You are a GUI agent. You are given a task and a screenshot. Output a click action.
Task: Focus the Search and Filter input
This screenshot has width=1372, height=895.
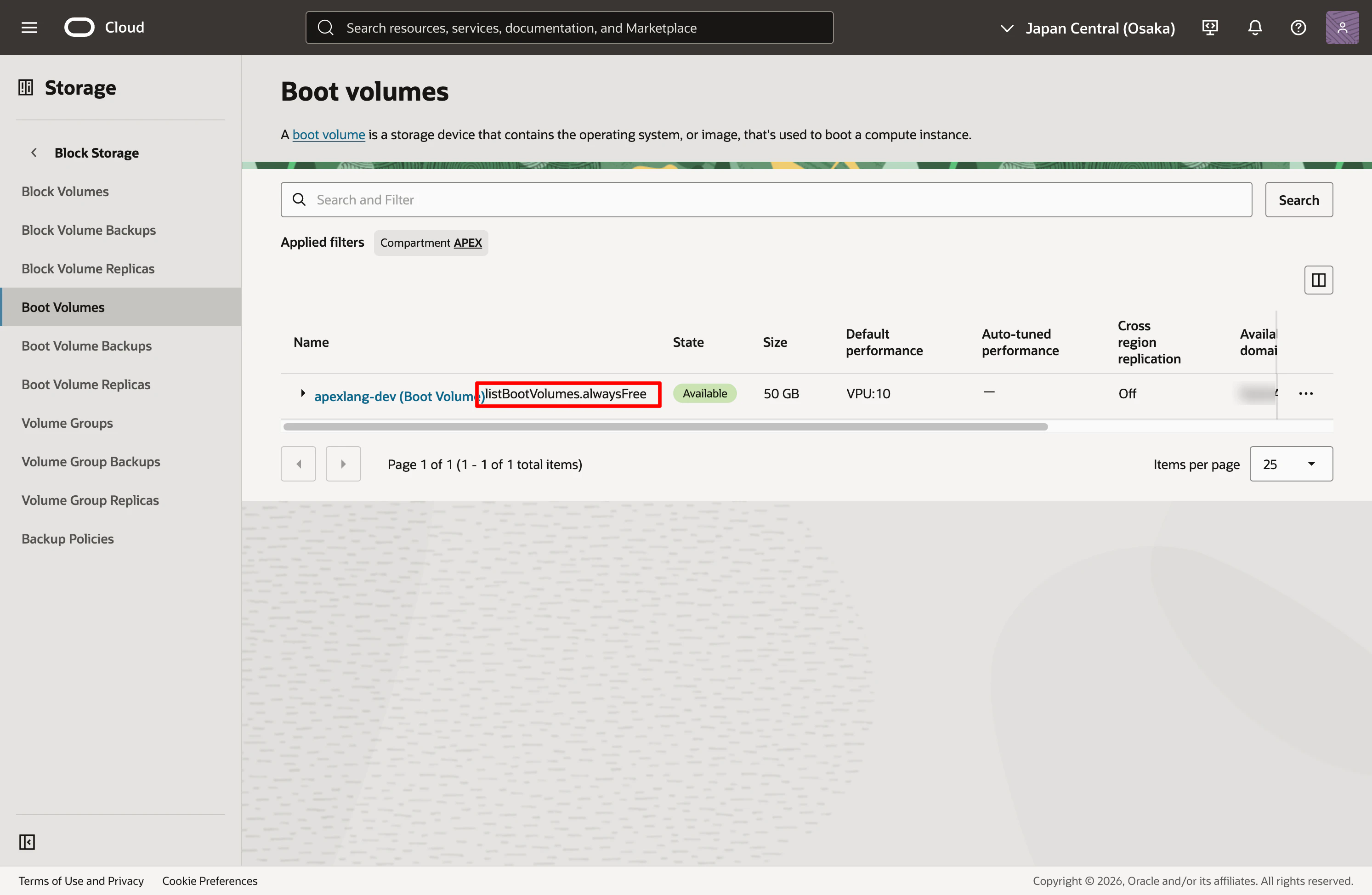tap(766, 200)
